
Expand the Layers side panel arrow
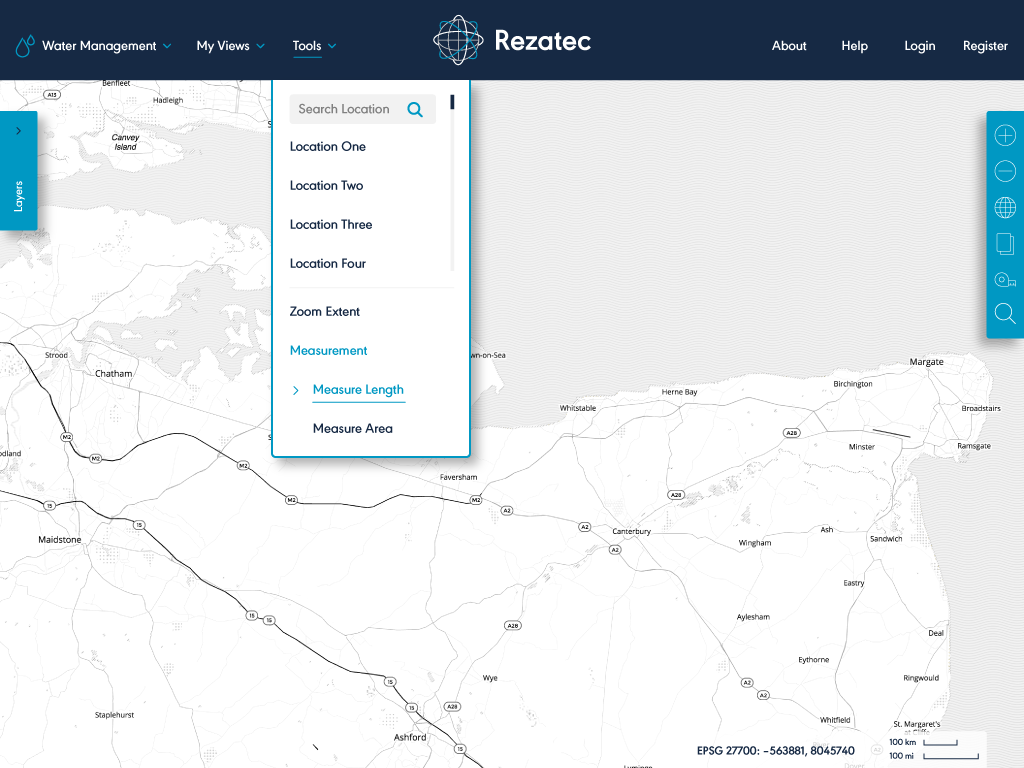(x=18, y=131)
